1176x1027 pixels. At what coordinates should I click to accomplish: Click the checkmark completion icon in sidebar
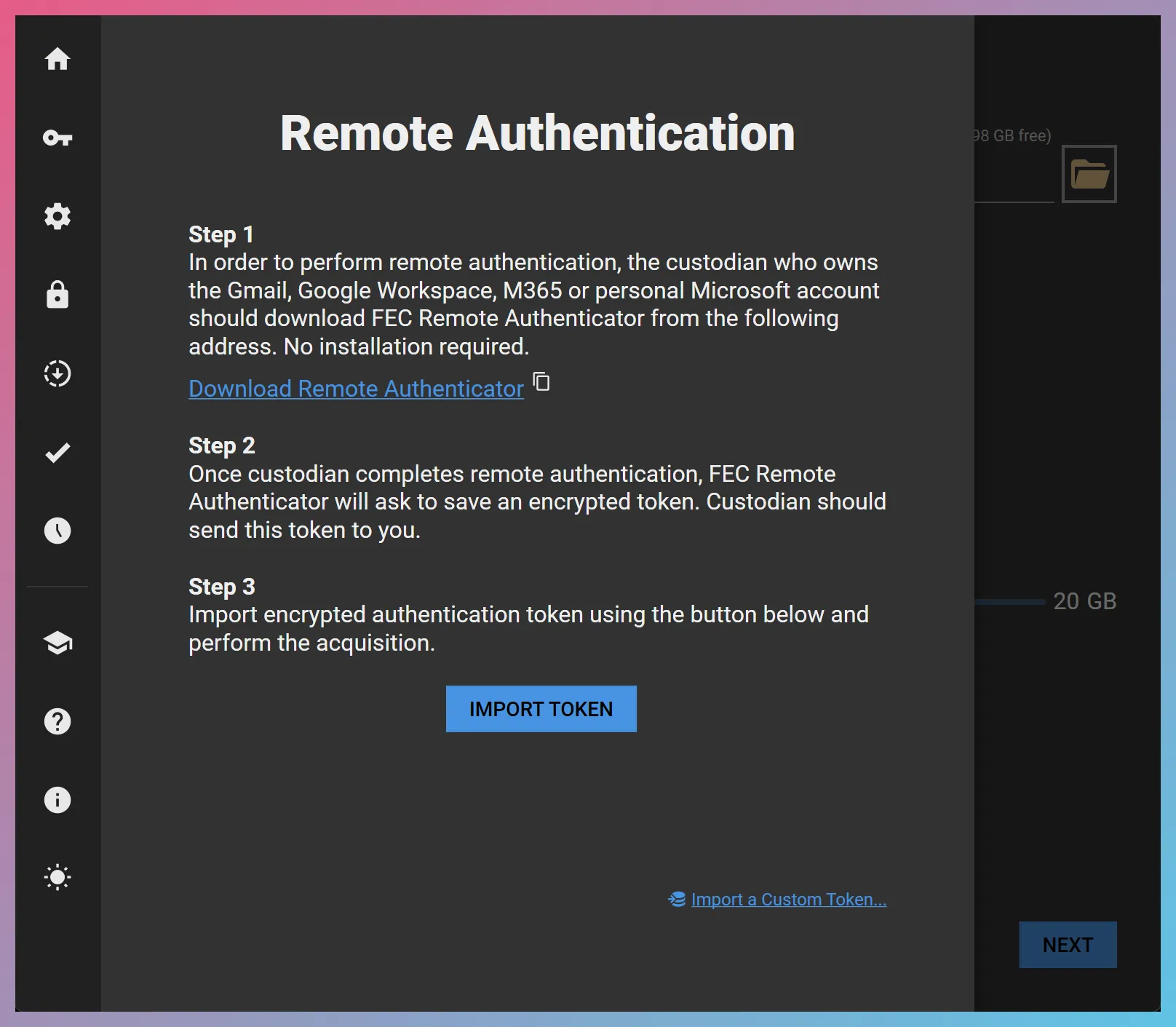(x=57, y=452)
